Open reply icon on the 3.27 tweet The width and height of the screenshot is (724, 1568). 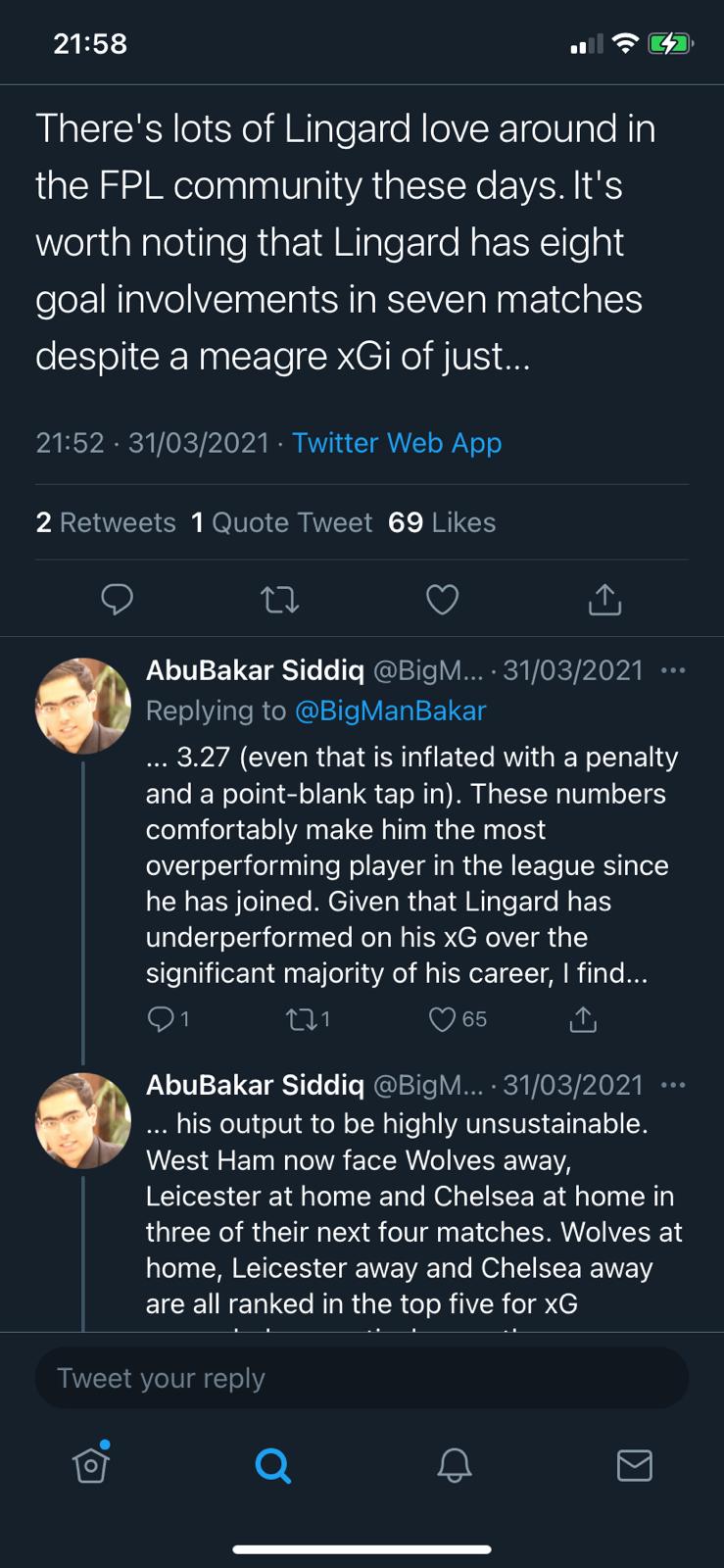pyautogui.click(x=160, y=1019)
